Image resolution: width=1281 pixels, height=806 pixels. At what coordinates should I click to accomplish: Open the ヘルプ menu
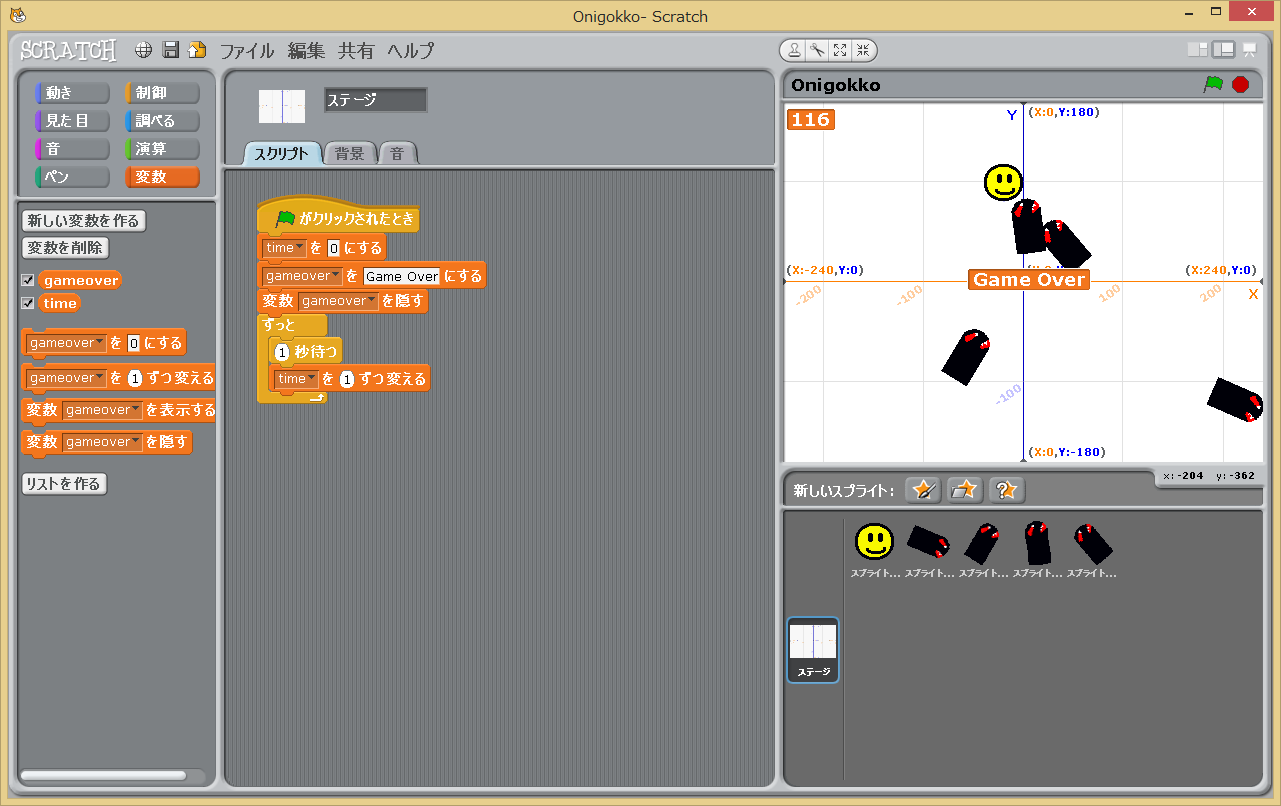(x=411, y=50)
